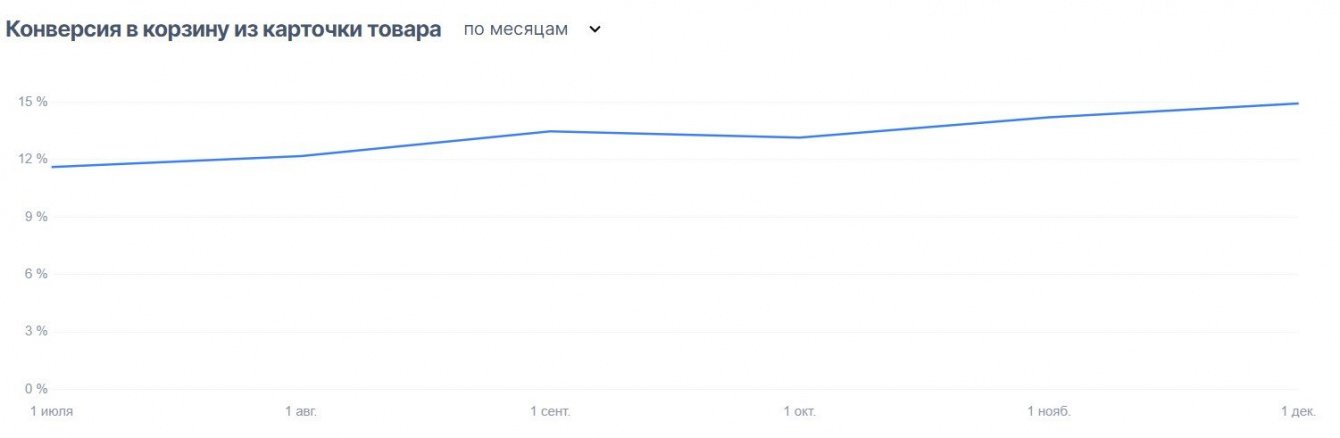
Task: Click the line's final data point above 1 дек.
Action: click(x=1297, y=103)
